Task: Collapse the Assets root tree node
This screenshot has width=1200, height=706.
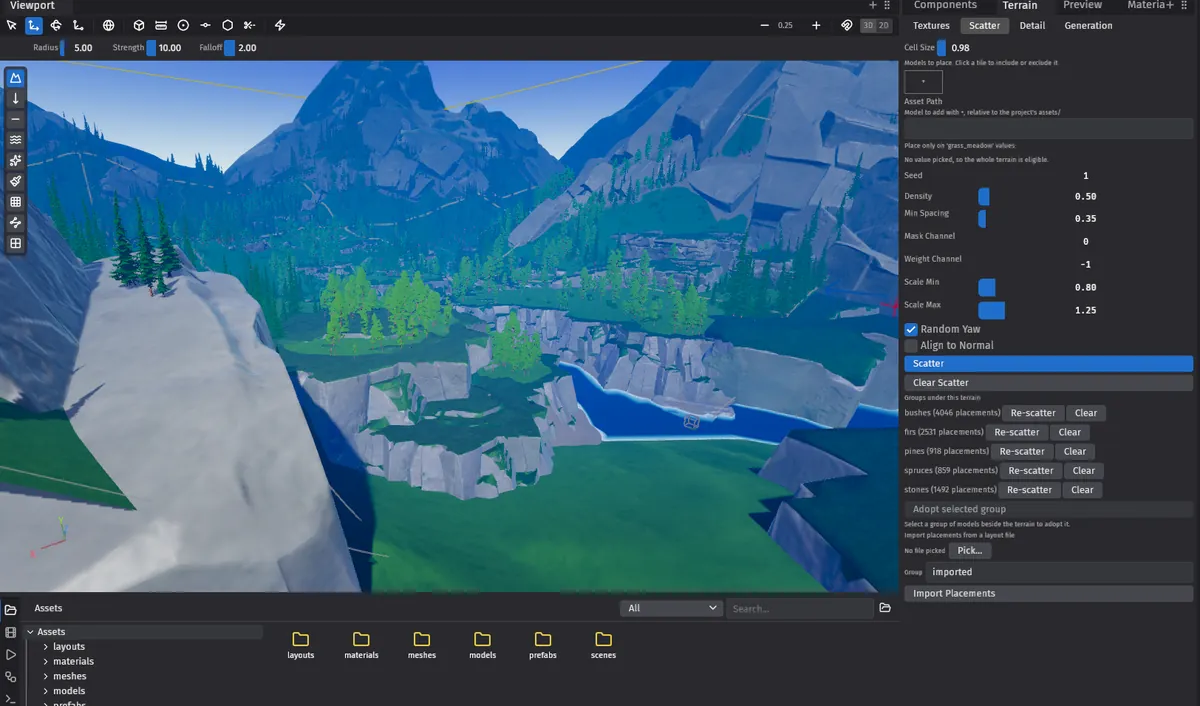Action: (x=30, y=632)
